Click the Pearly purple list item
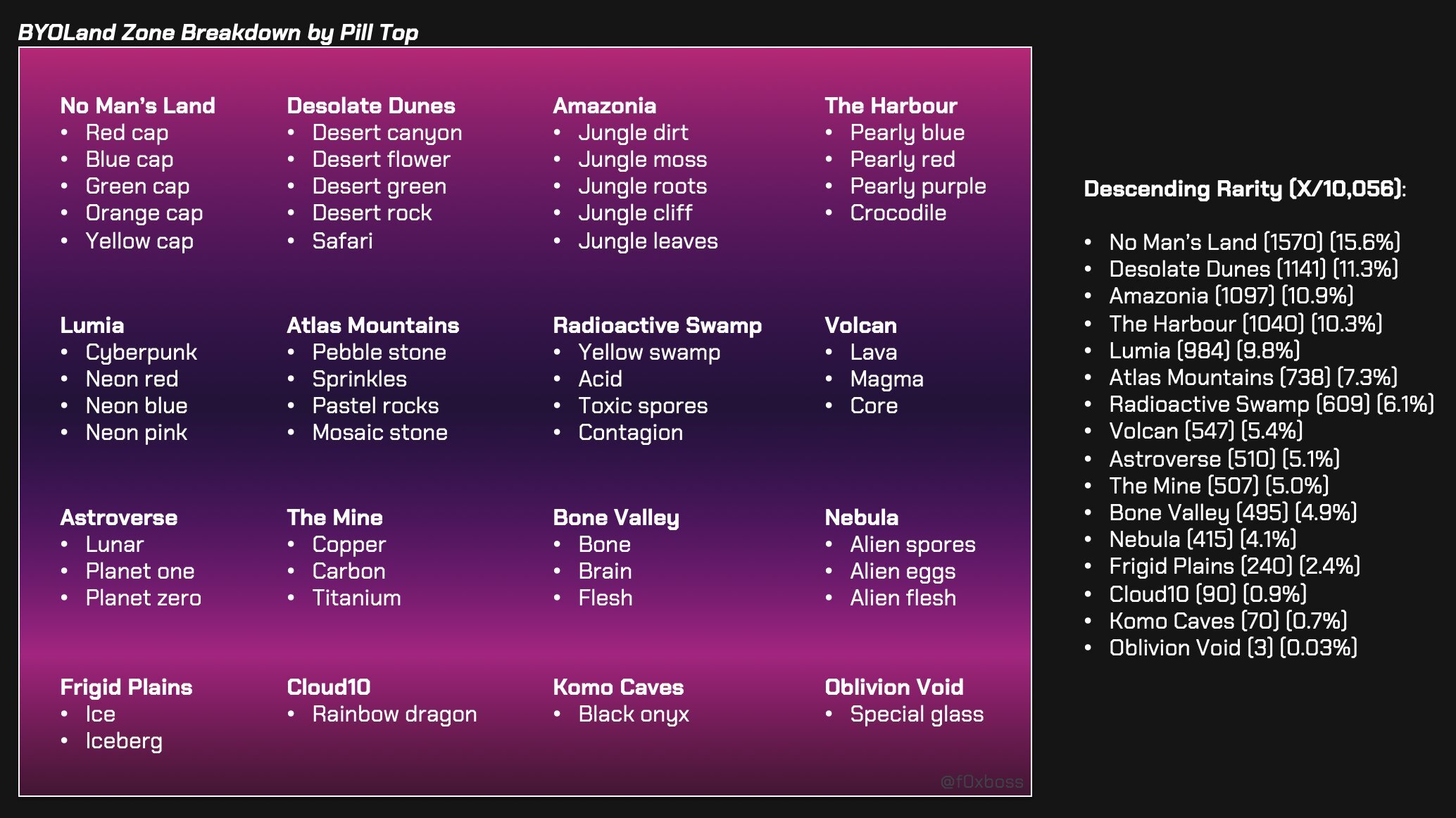1456x818 pixels. click(918, 187)
